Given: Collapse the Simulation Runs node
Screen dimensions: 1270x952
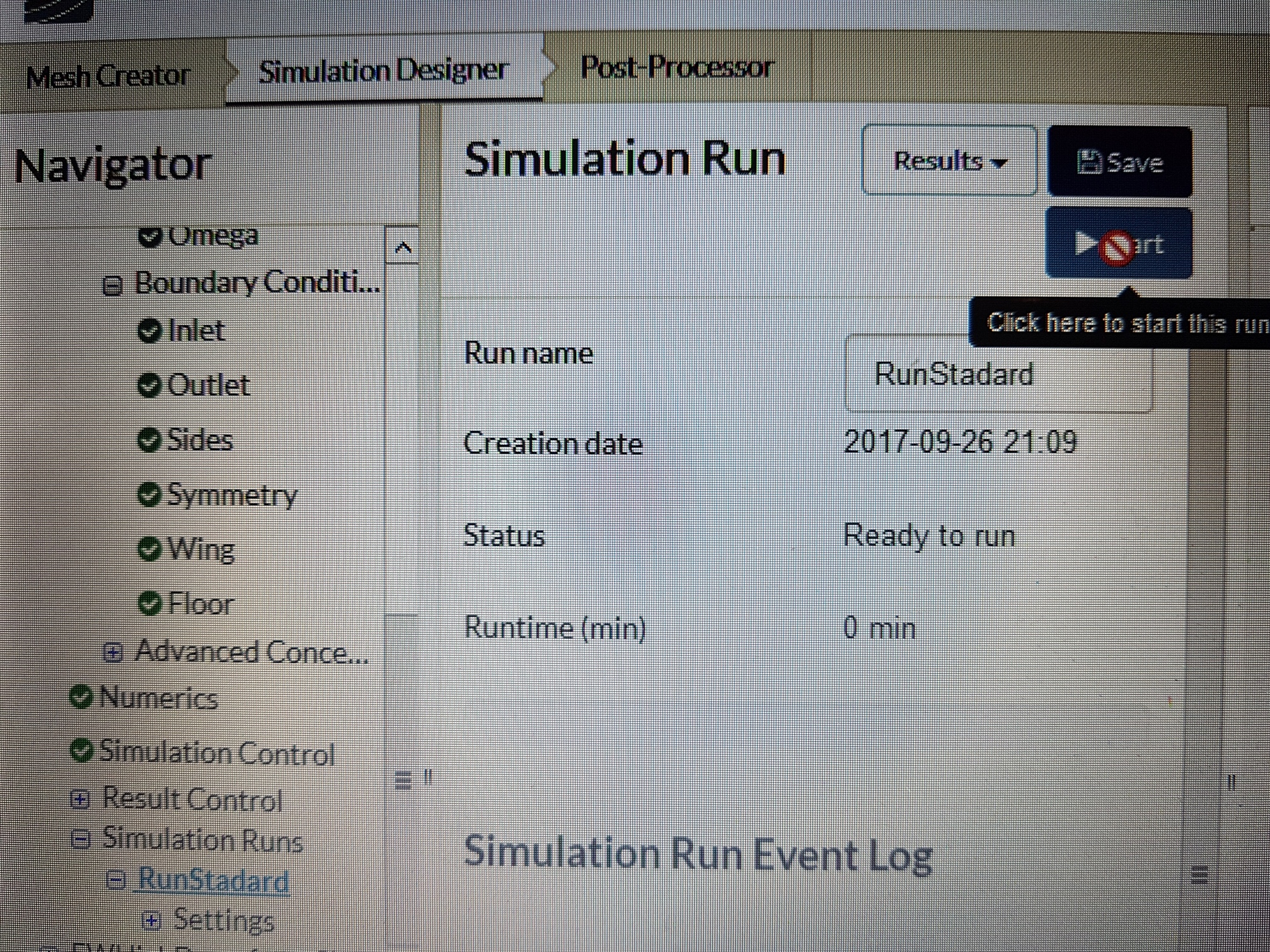Looking at the screenshot, I should 81,839.
